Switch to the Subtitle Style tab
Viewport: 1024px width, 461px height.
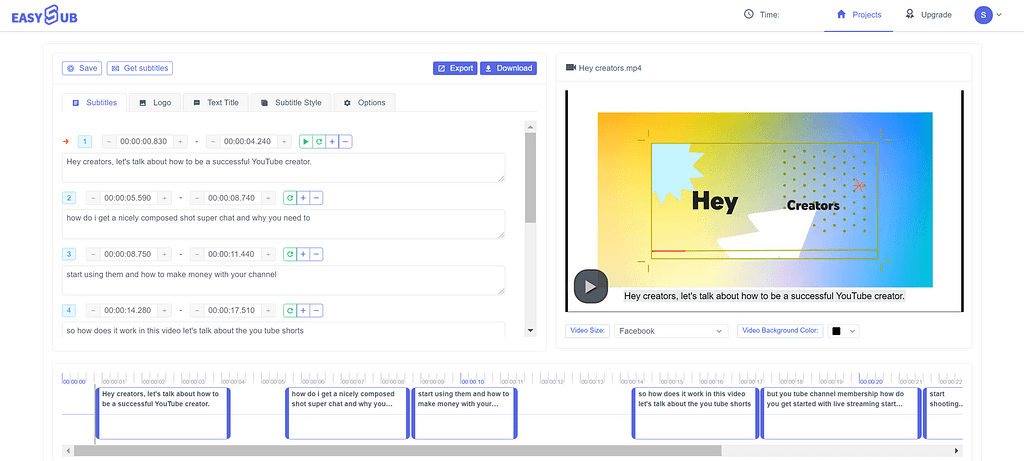tap(291, 103)
